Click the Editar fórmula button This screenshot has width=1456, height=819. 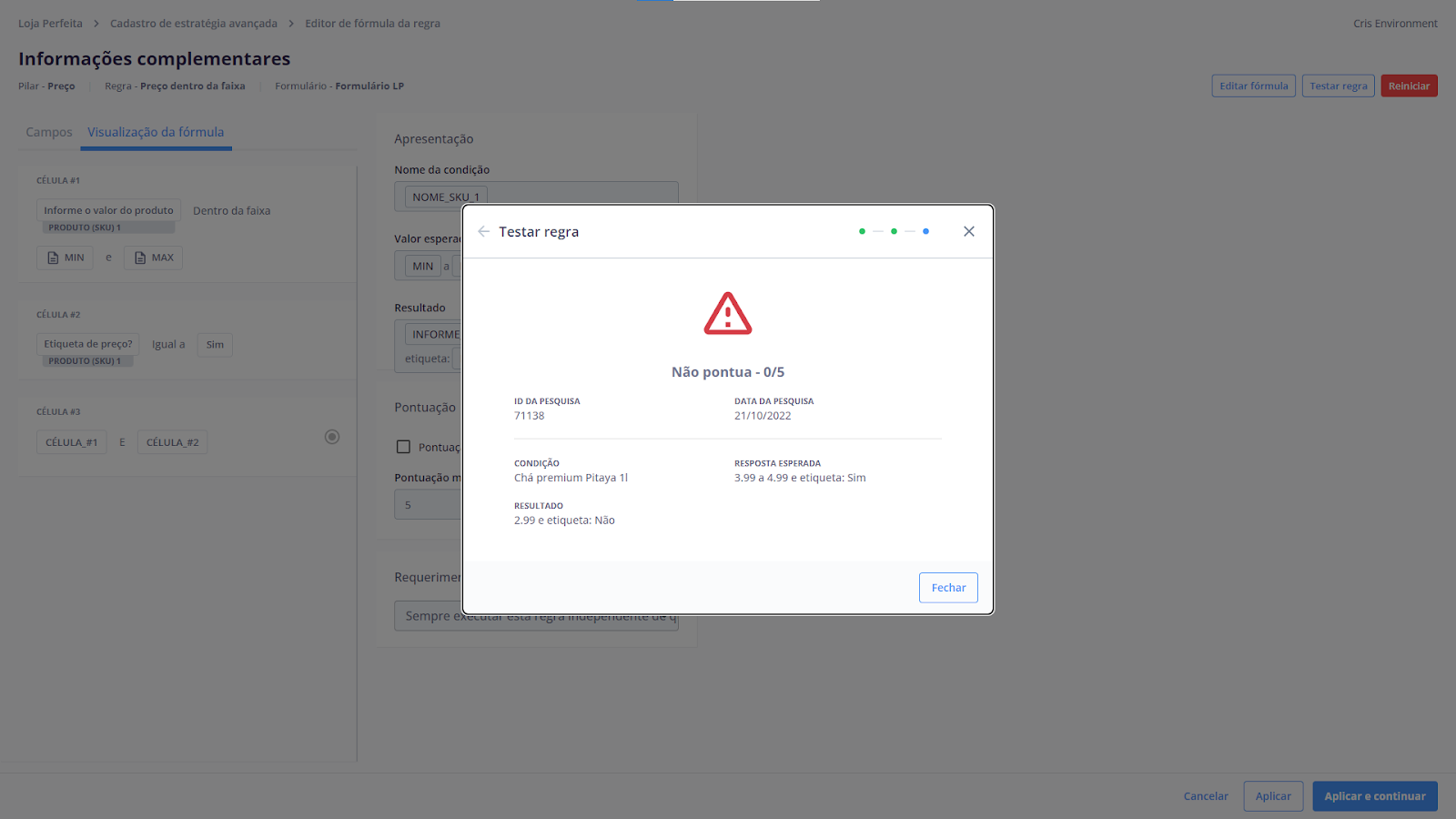point(1253,86)
